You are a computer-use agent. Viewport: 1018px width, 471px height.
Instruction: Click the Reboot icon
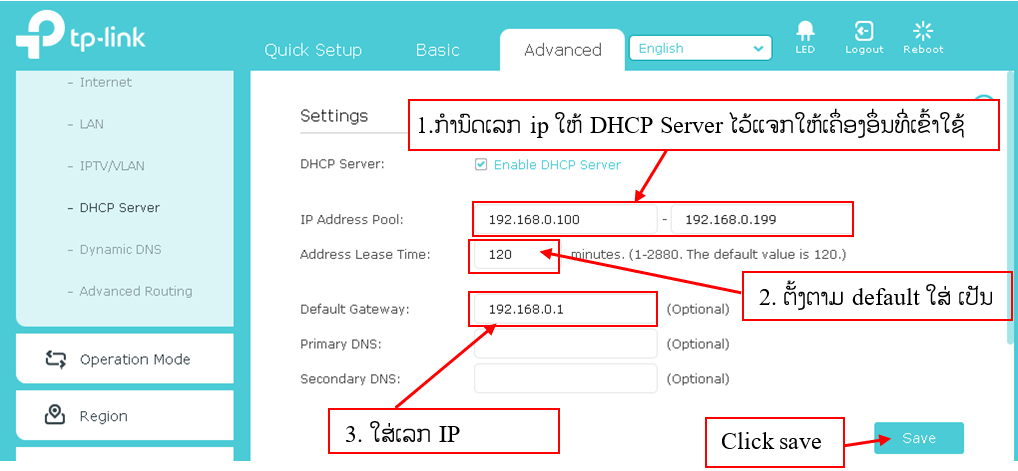coord(922,32)
